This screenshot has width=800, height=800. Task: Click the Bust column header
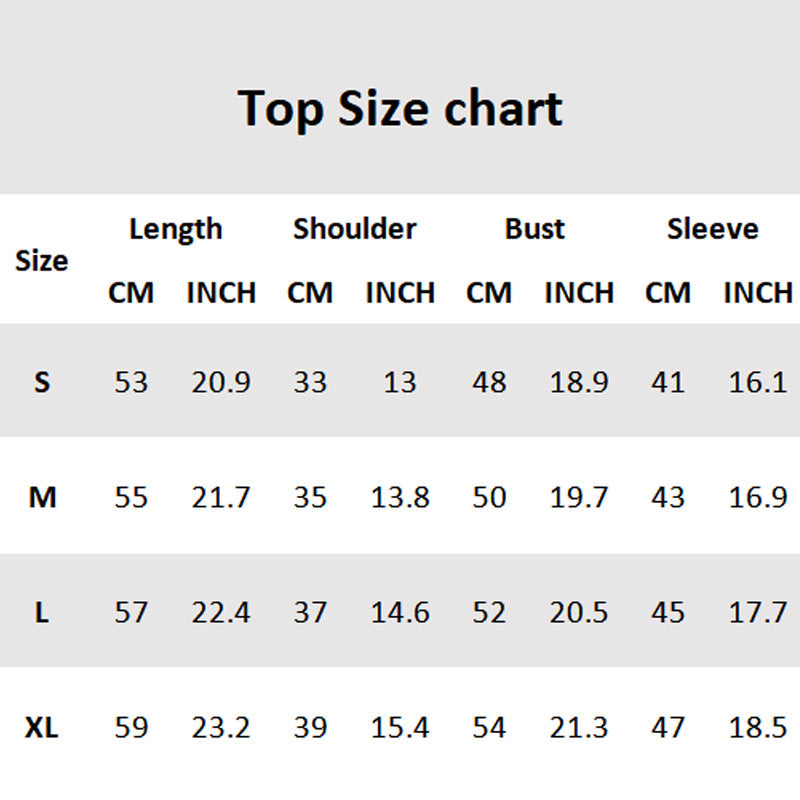tap(534, 229)
